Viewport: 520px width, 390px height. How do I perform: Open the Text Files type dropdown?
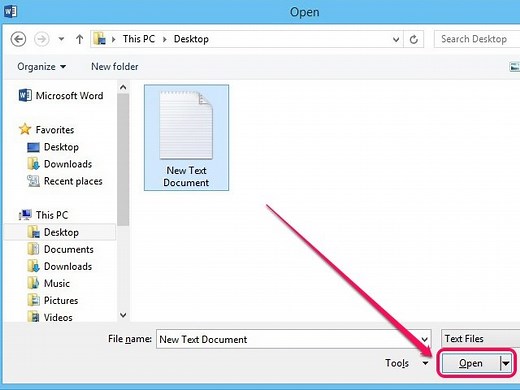pos(480,339)
